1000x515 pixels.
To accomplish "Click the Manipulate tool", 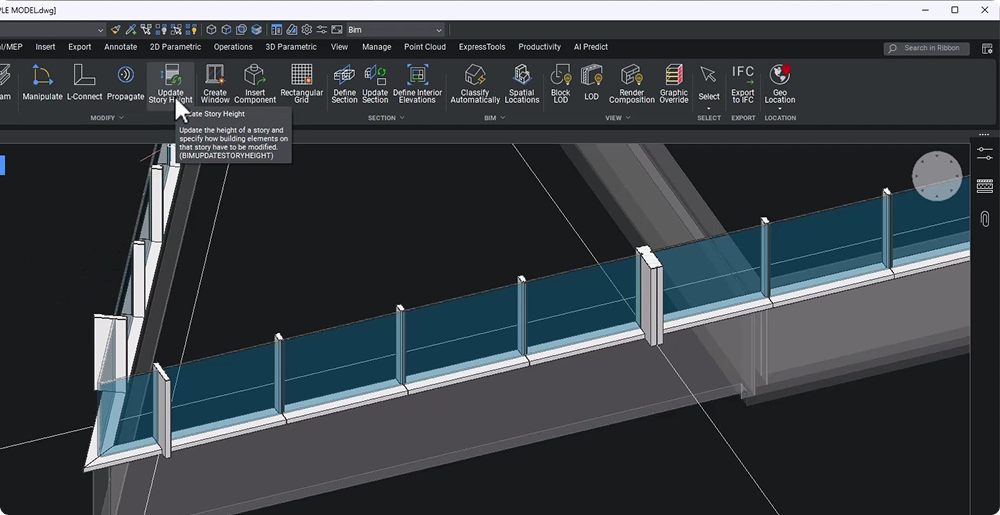I will (42, 82).
